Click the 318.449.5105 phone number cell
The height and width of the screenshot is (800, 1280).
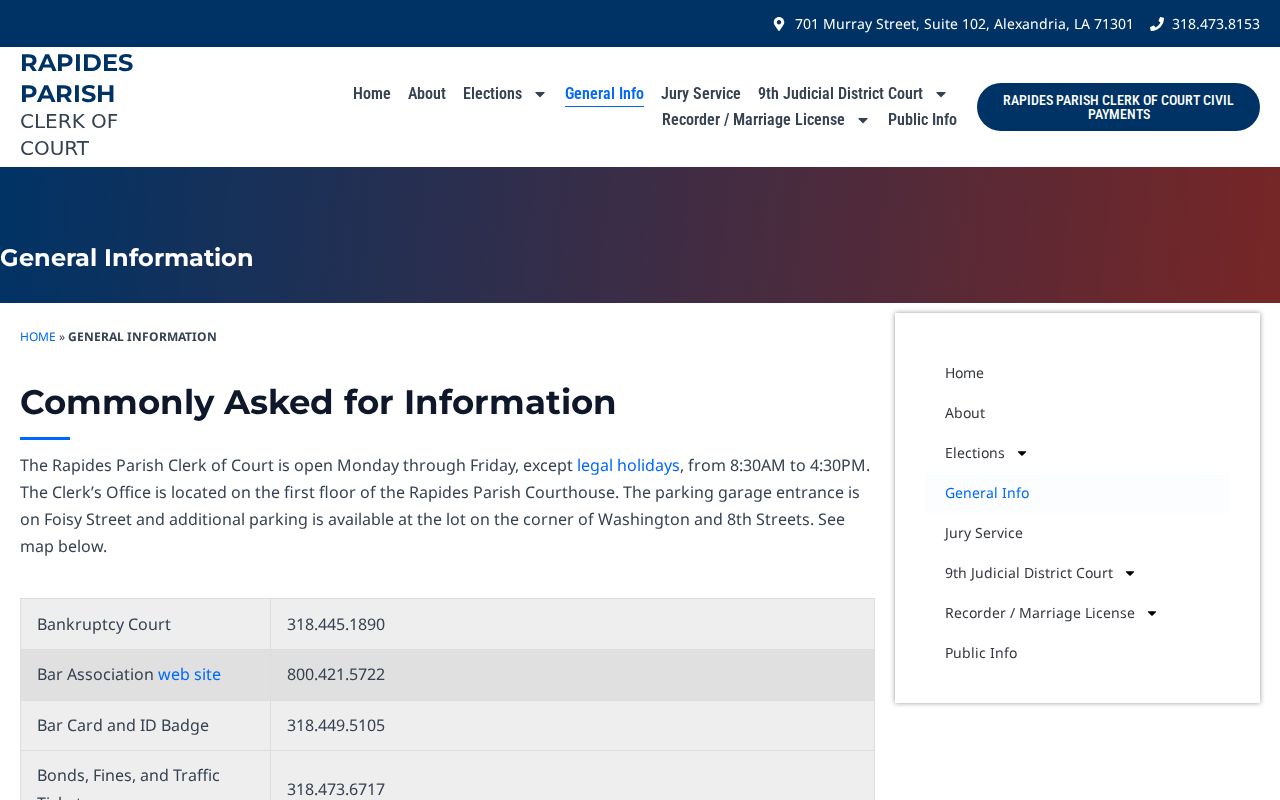click(572, 725)
